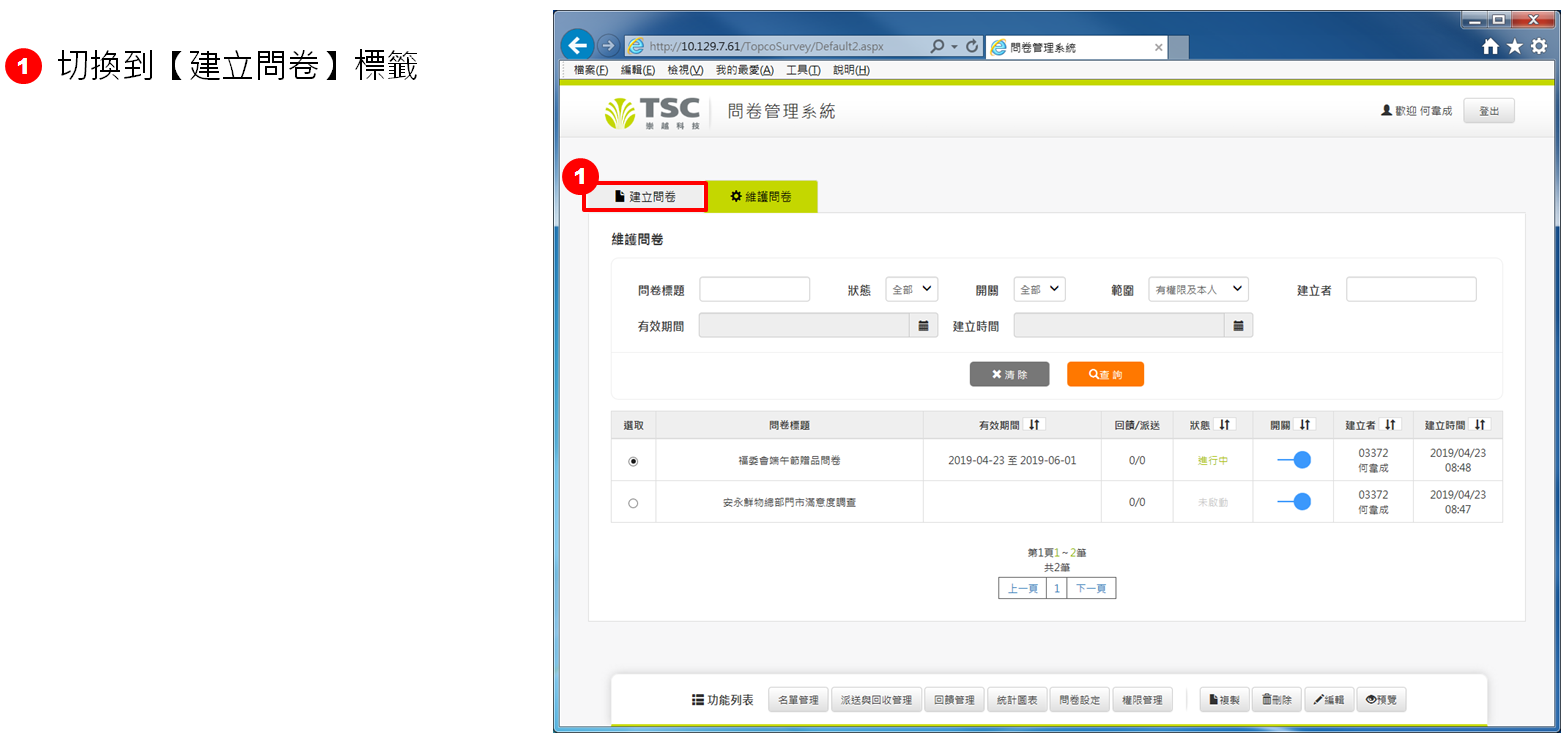Click the orange 查詢 button
Screen dimensions: 1564x739
pyautogui.click(x=1105, y=374)
